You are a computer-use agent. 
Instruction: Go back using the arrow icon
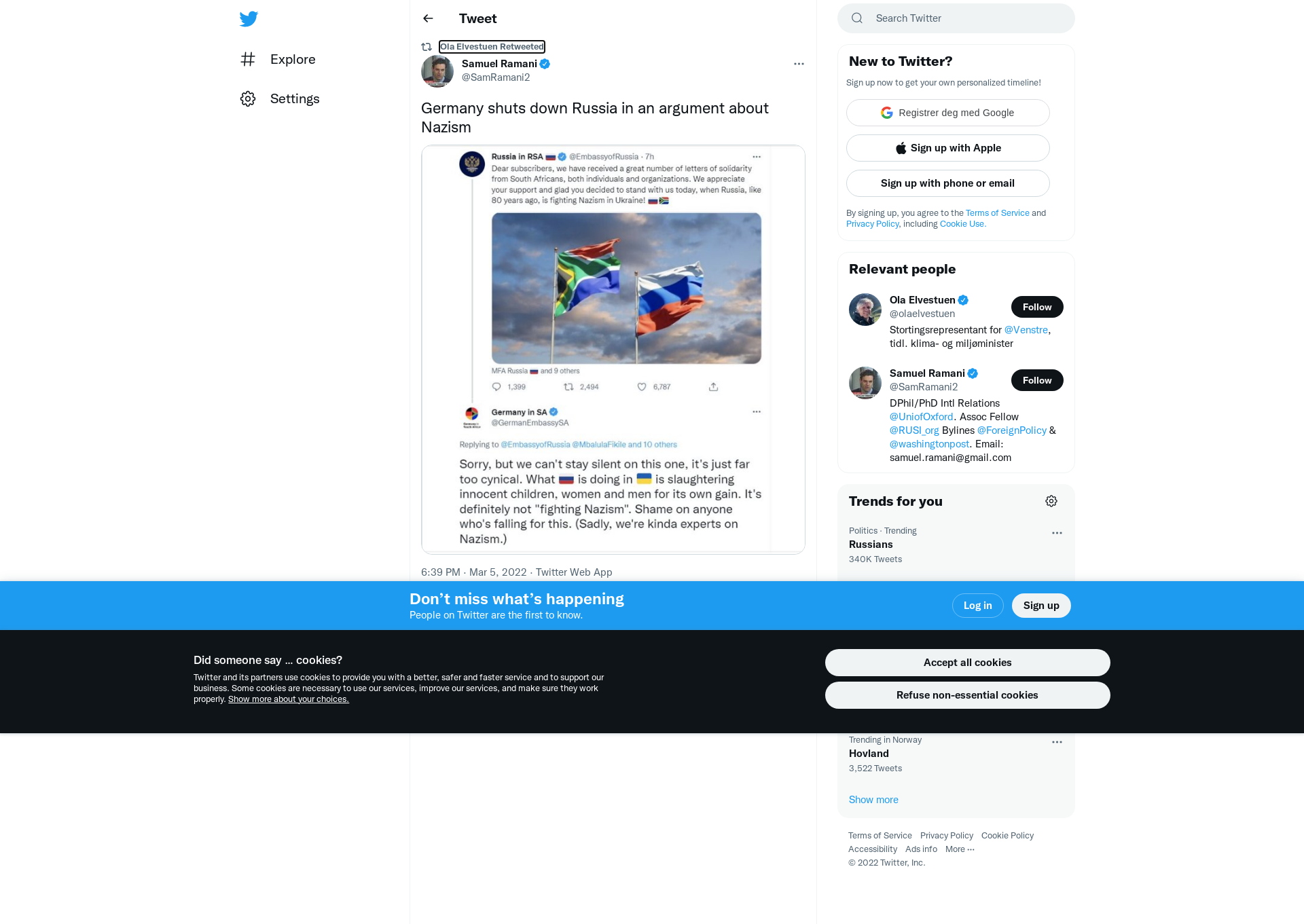[x=428, y=18]
